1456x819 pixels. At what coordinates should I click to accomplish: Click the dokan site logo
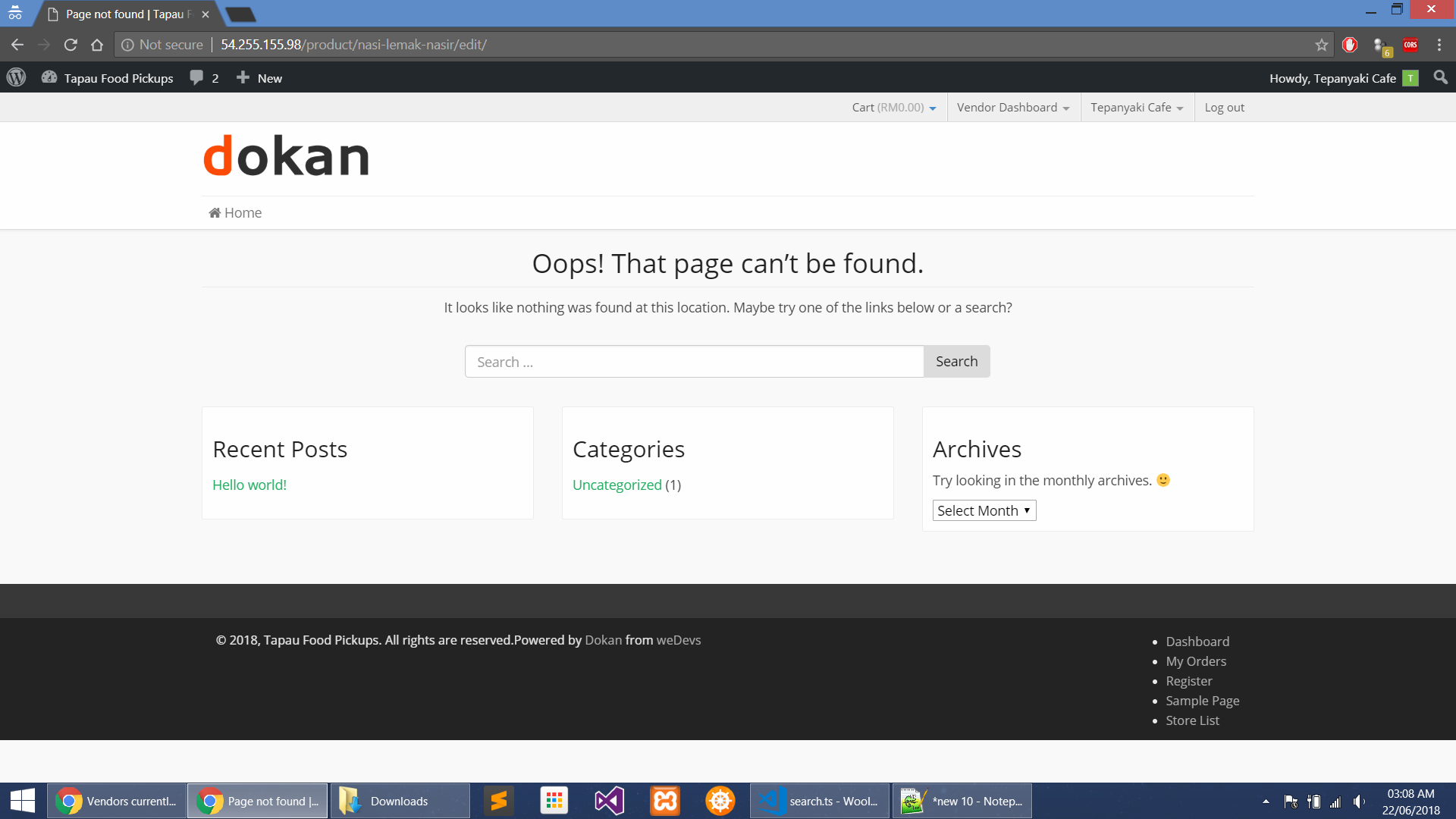tap(286, 155)
